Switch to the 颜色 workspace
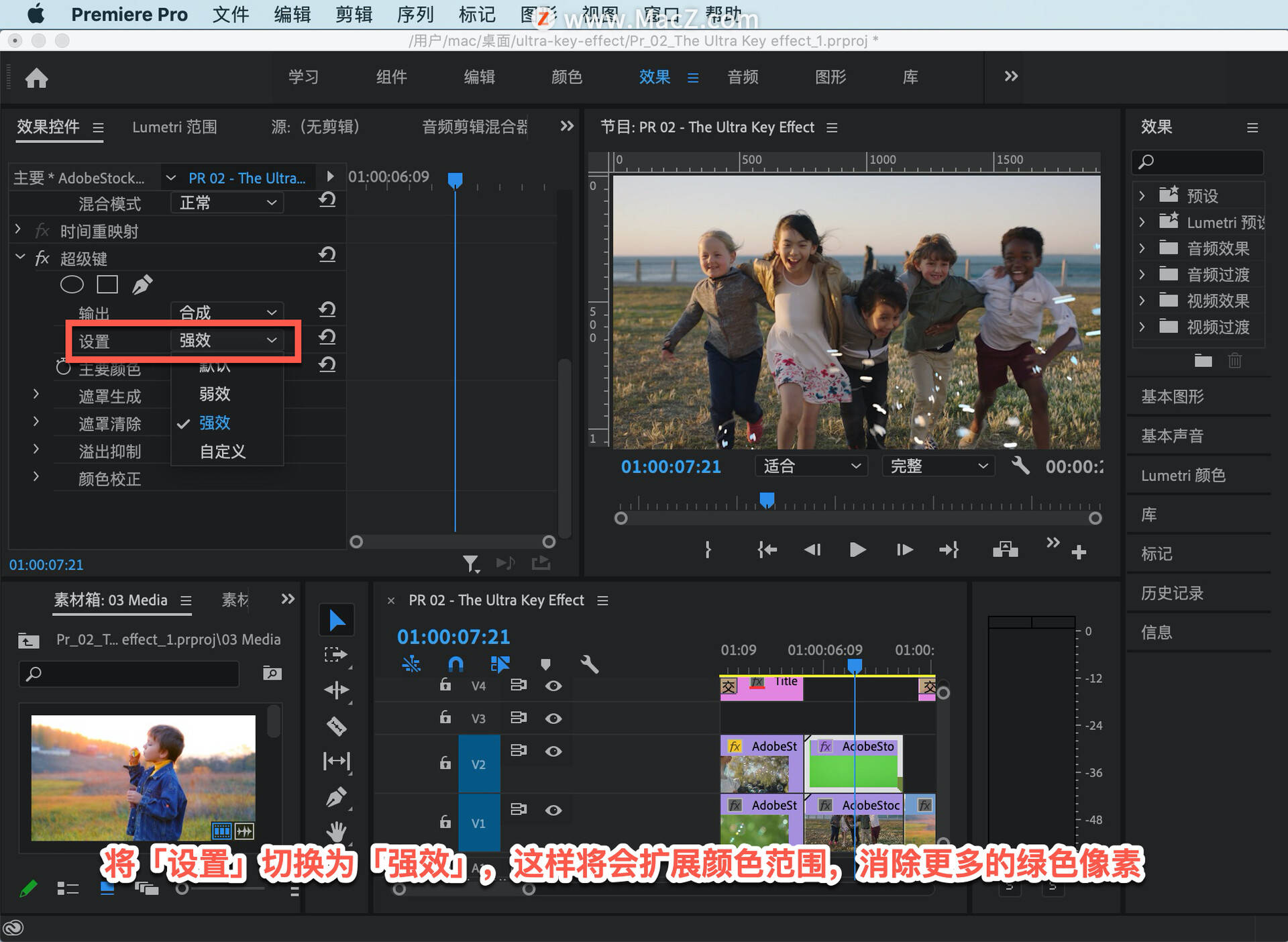Viewport: 1288px width, 942px height. [567, 77]
